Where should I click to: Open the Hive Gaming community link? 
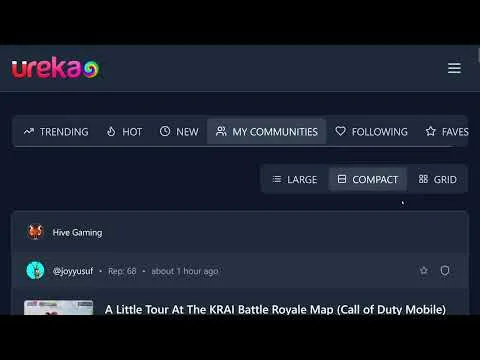coord(77,232)
